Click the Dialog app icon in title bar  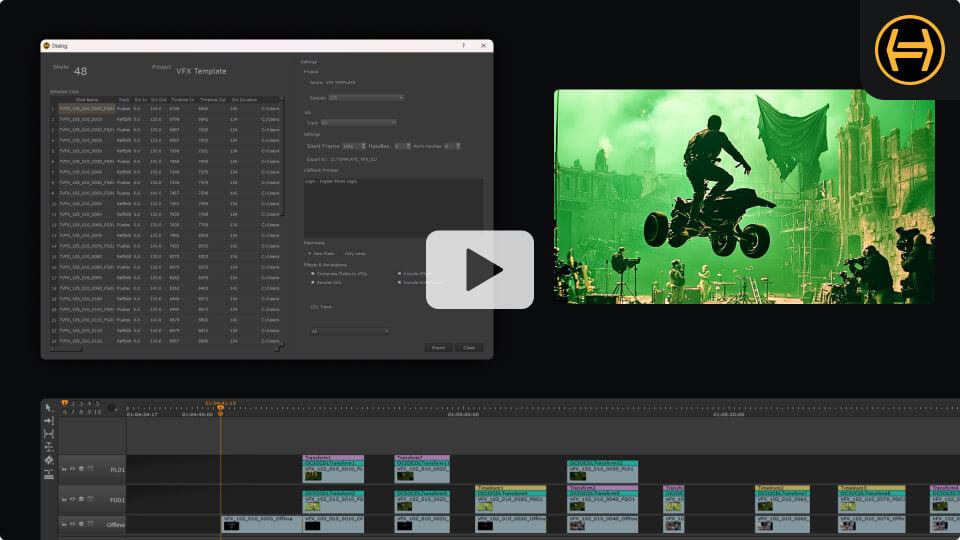tap(46, 46)
